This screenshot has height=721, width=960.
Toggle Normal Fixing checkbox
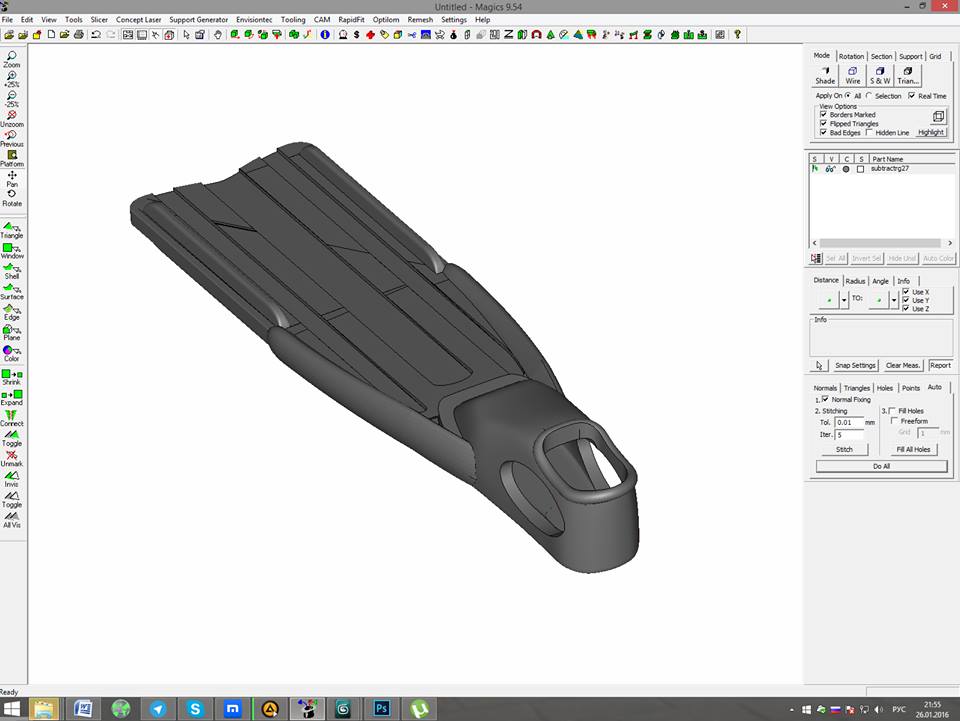tap(825, 399)
